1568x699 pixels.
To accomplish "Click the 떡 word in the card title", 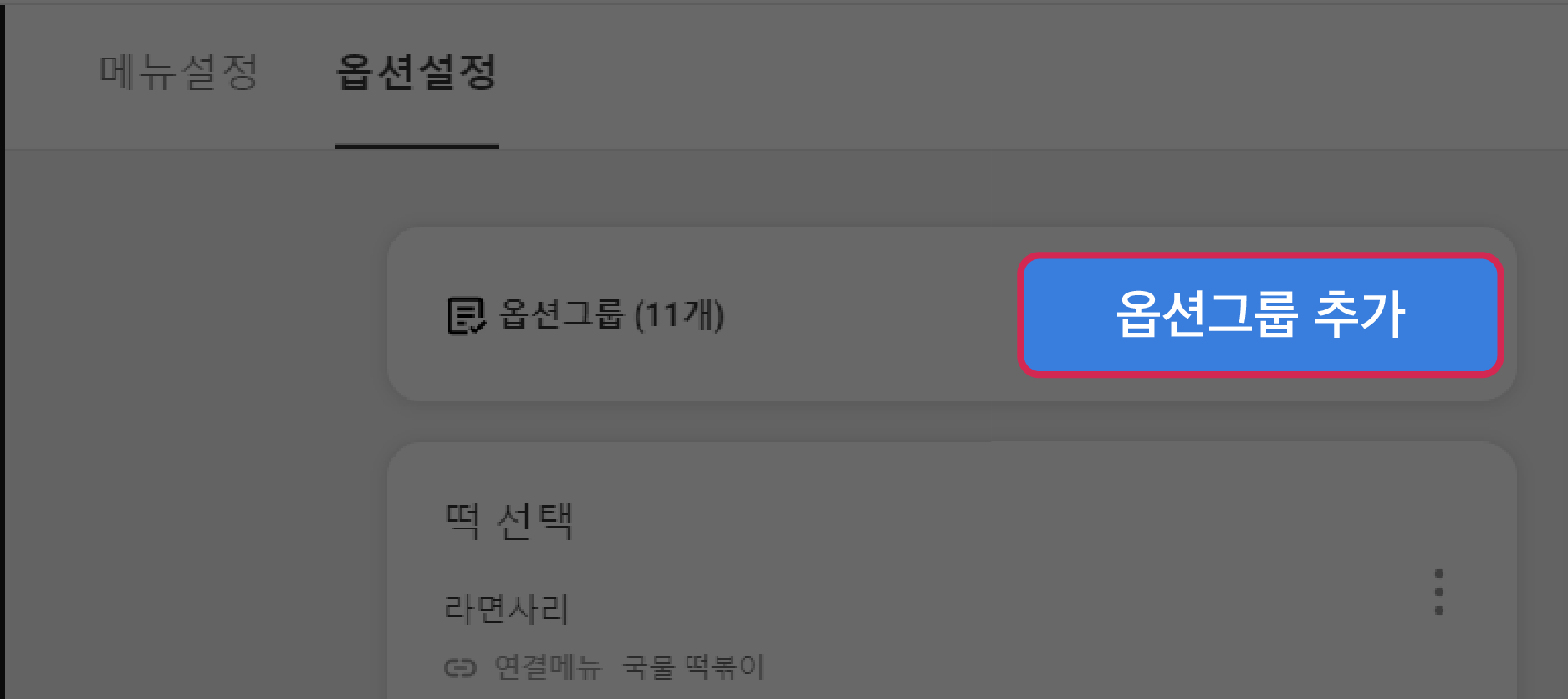I will point(462,521).
